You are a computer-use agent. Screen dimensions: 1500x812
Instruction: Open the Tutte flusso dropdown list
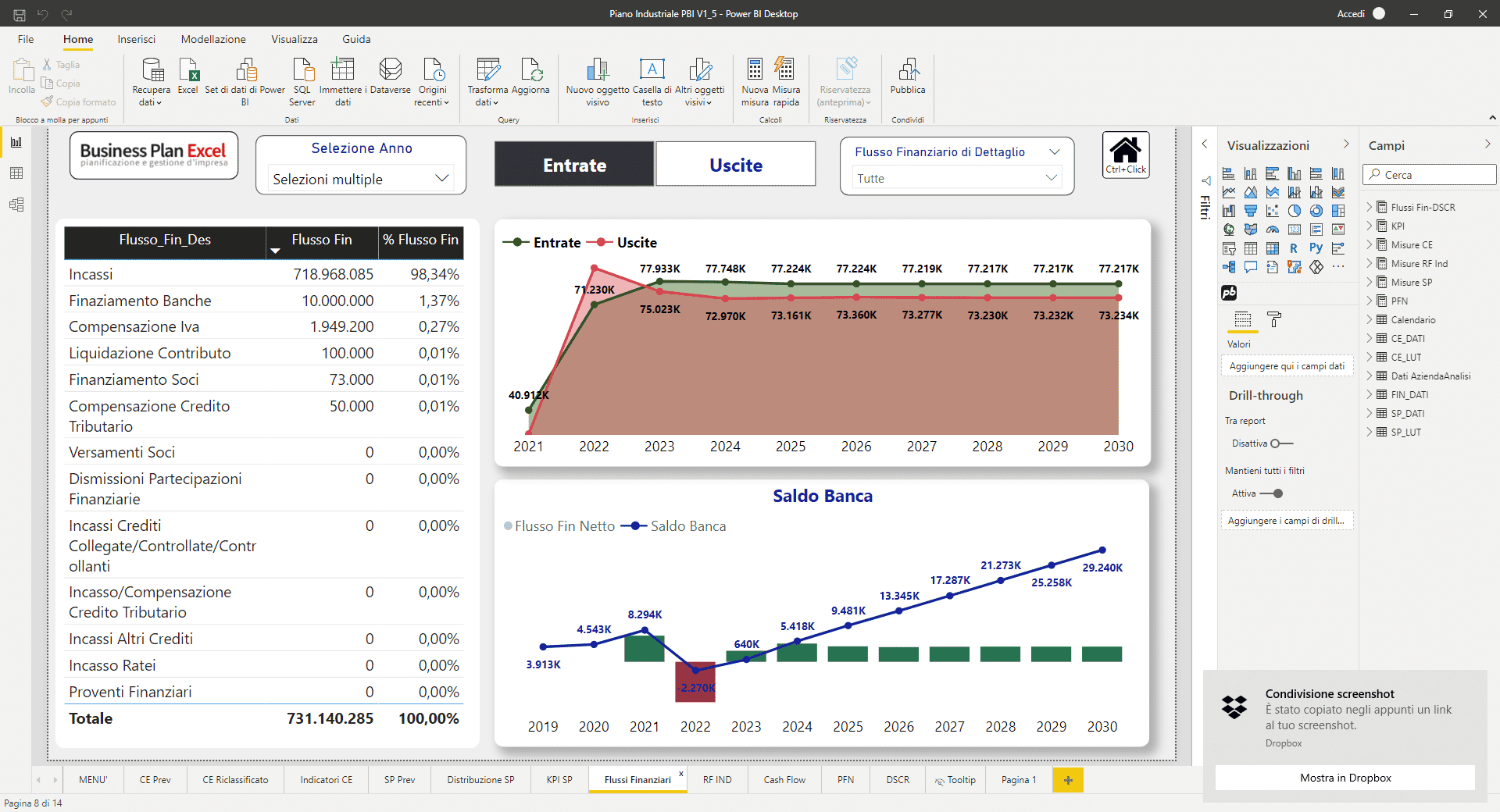coord(957,178)
